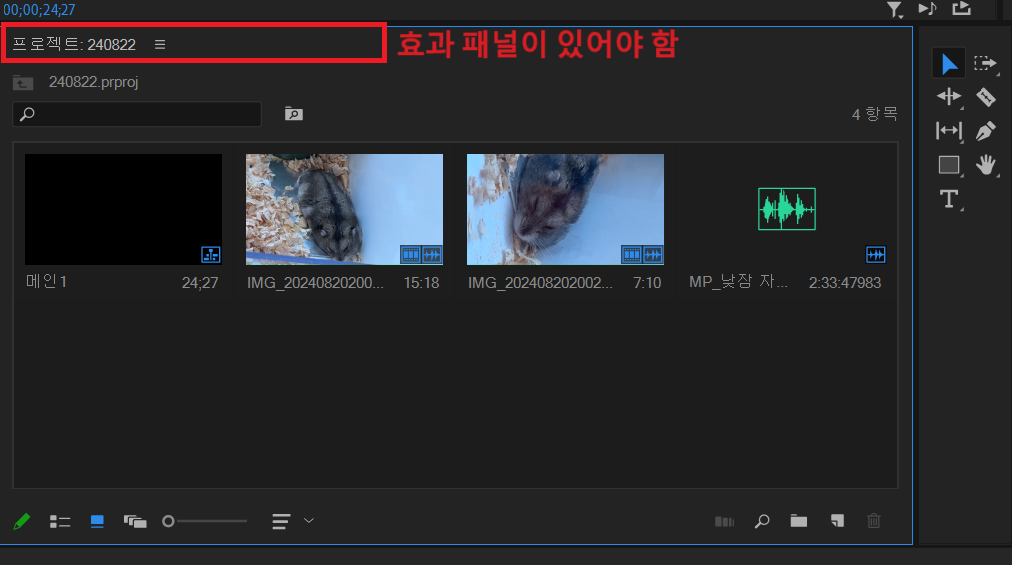Click the audio badge on 7:10 clip

[653, 254]
